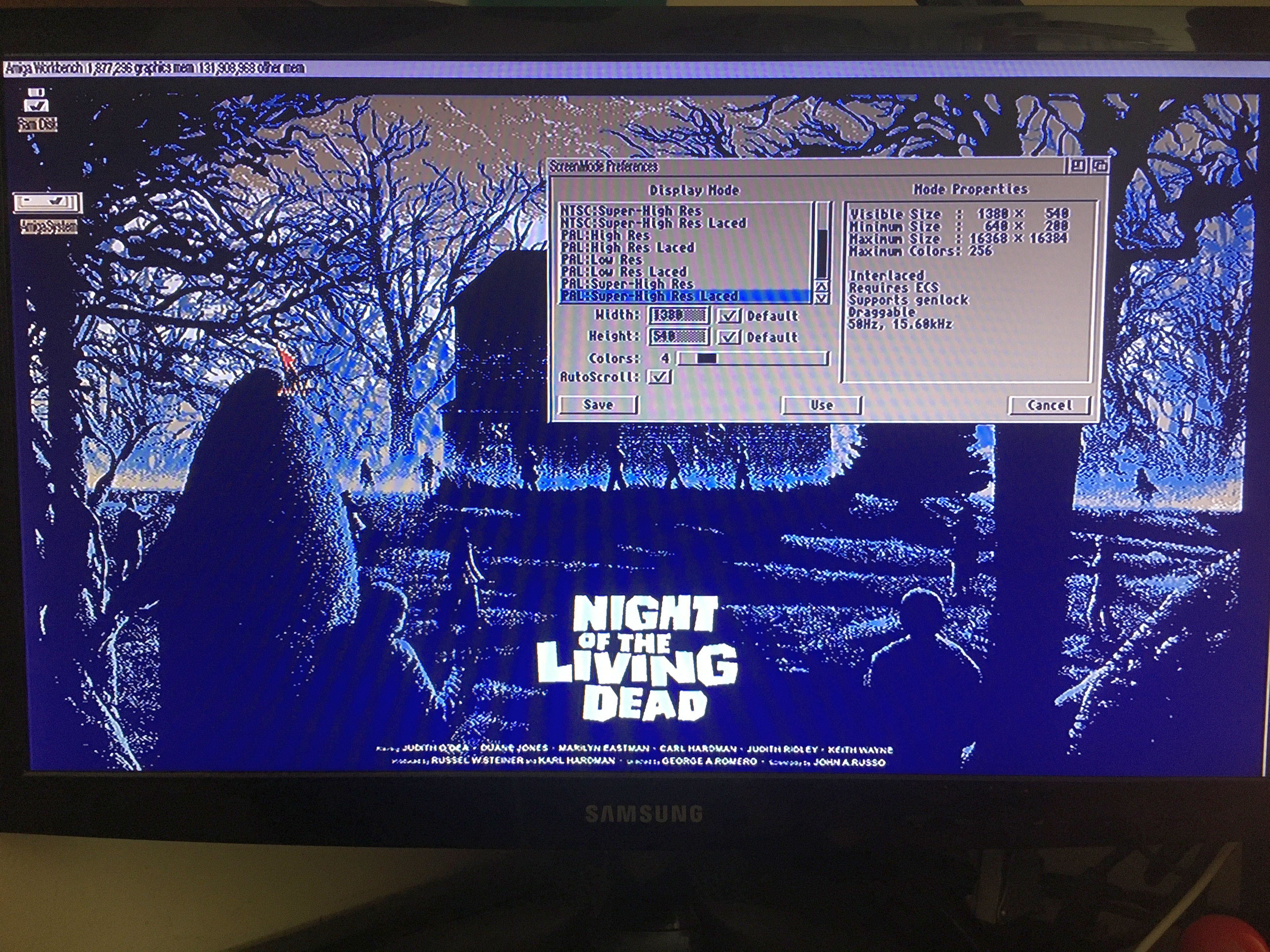Click the Draggable property text
The width and height of the screenshot is (1270, 952).
(x=882, y=312)
